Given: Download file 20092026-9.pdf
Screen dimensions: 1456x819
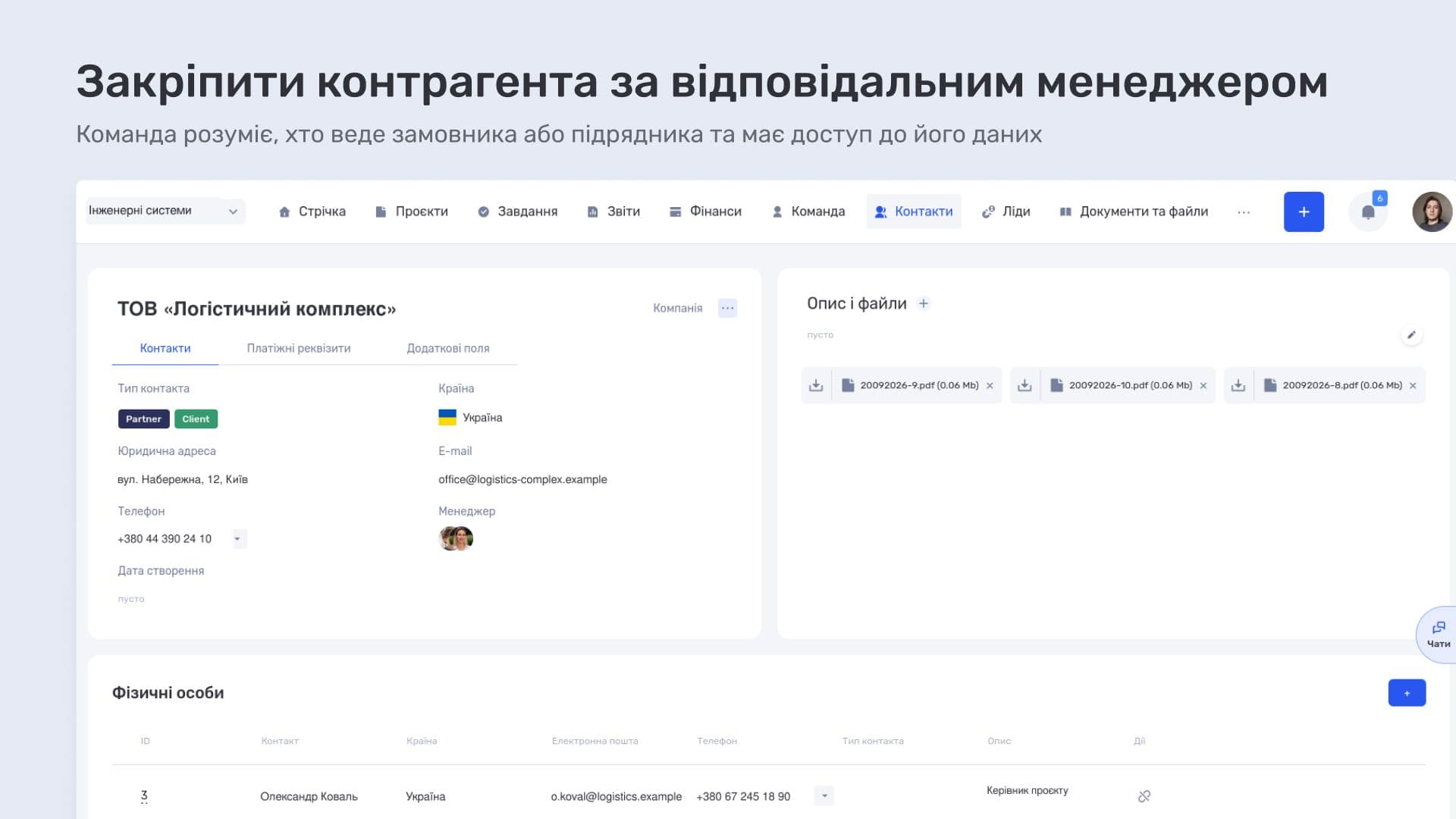Looking at the screenshot, I should (x=816, y=385).
